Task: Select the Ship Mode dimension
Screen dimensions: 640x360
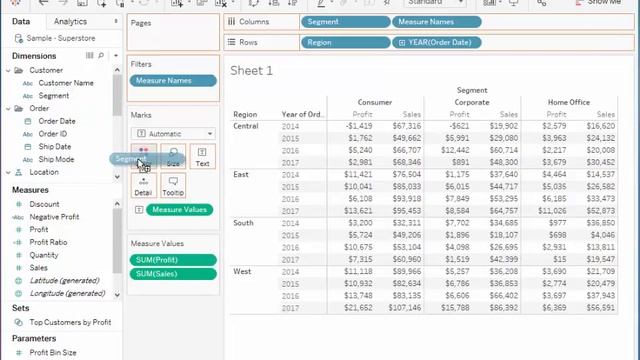Action: 56,159
